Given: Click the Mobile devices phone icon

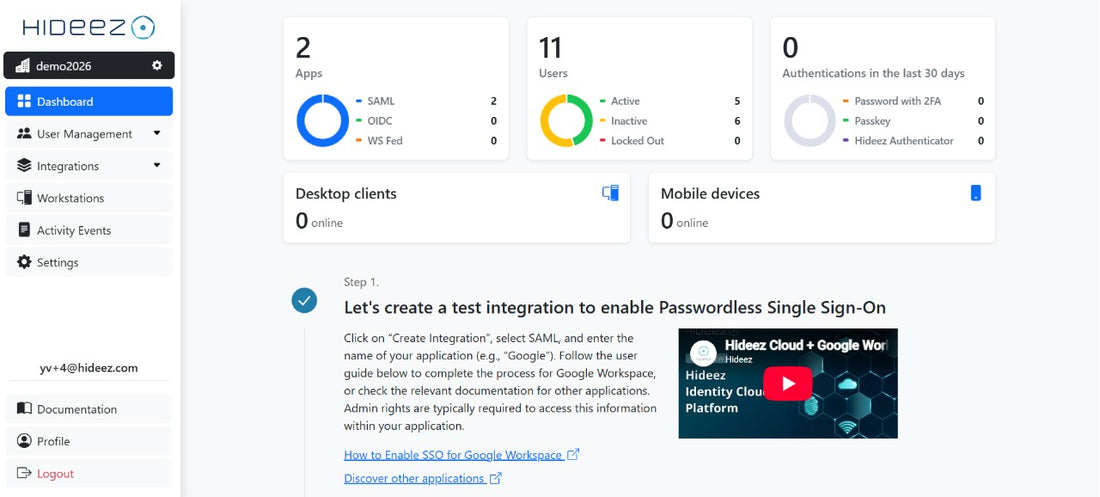Looking at the screenshot, I should coord(976,193).
